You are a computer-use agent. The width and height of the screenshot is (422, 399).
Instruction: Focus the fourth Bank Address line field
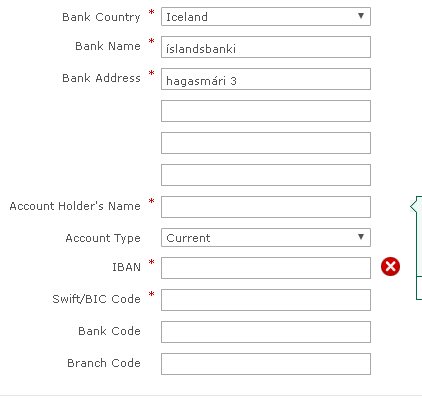(x=266, y=175)
